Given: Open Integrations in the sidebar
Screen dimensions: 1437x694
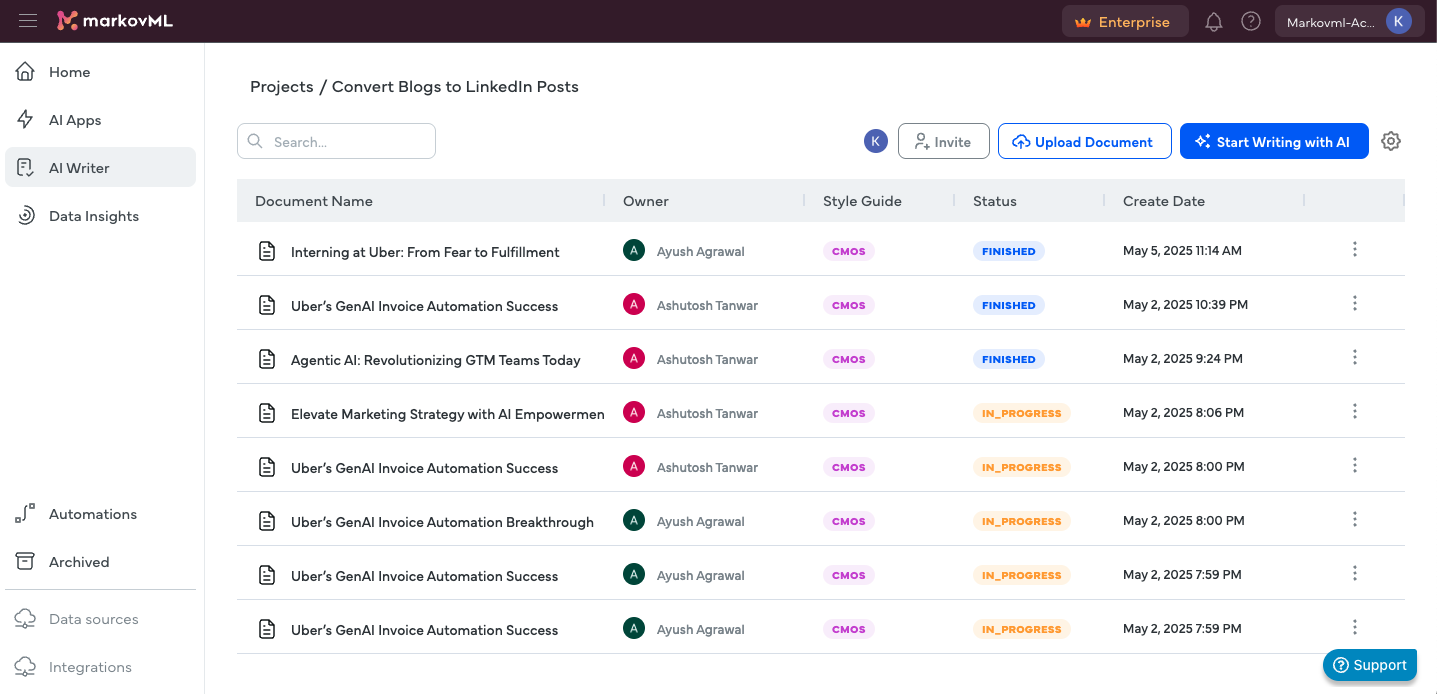Looking at the screenshot, I should coord(100,667).
